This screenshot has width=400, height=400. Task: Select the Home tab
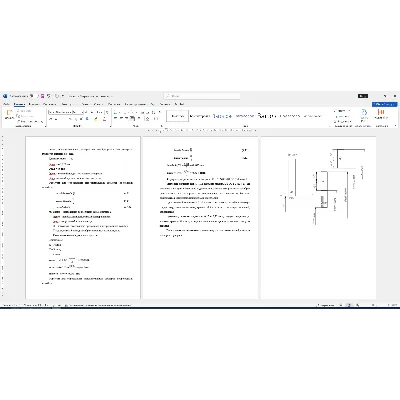tap(19, 104)
